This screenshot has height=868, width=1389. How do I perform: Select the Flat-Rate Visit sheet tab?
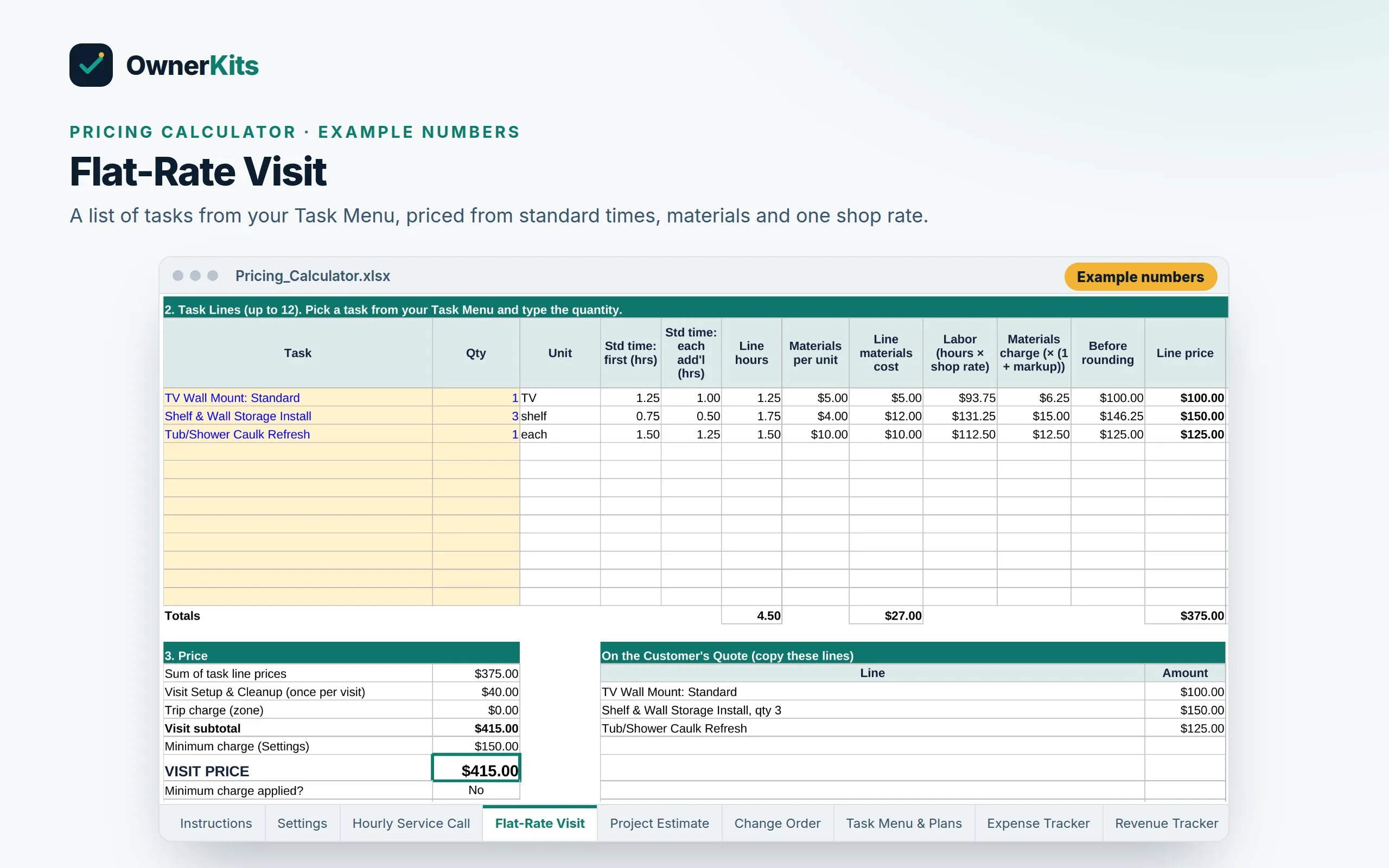(x=539, y=823)
